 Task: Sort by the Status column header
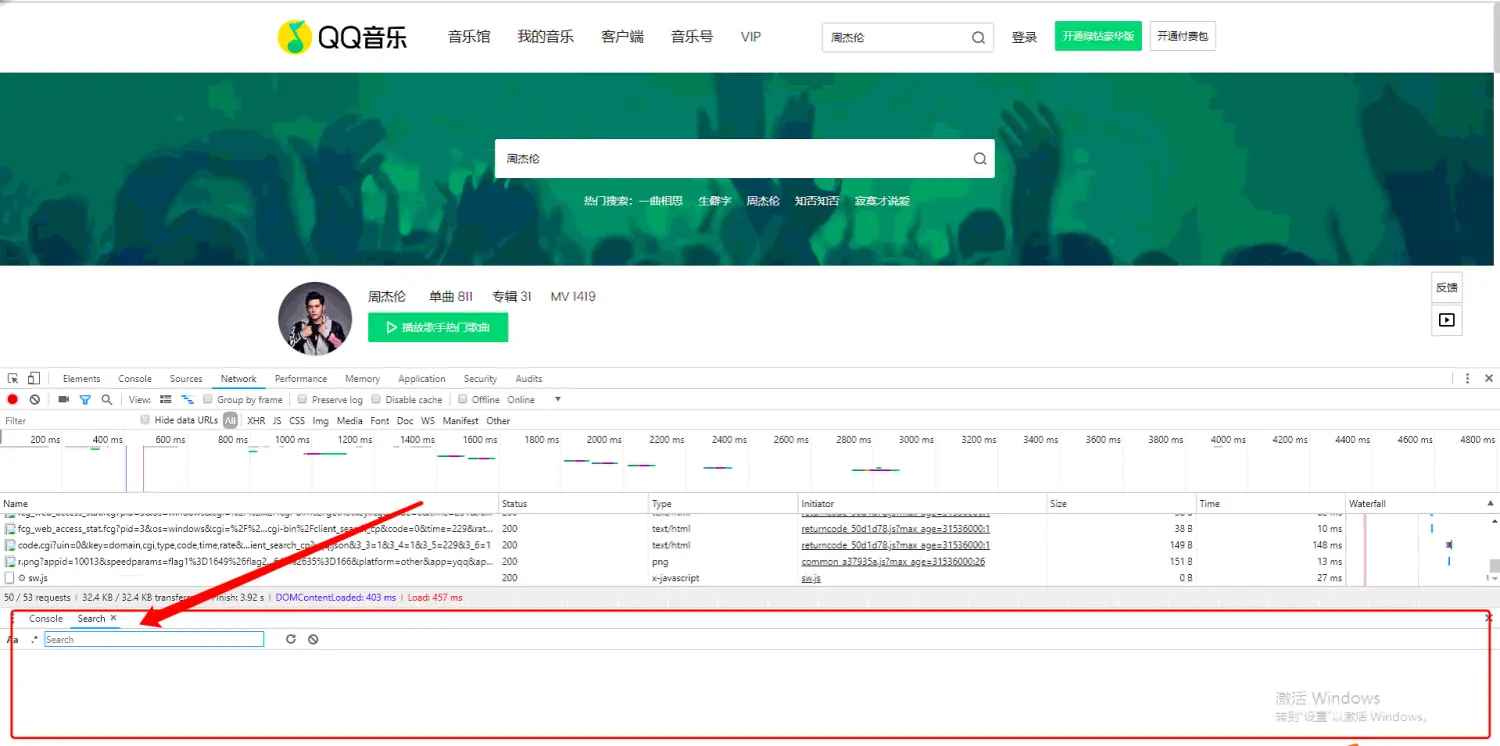(x=574, y=504)
